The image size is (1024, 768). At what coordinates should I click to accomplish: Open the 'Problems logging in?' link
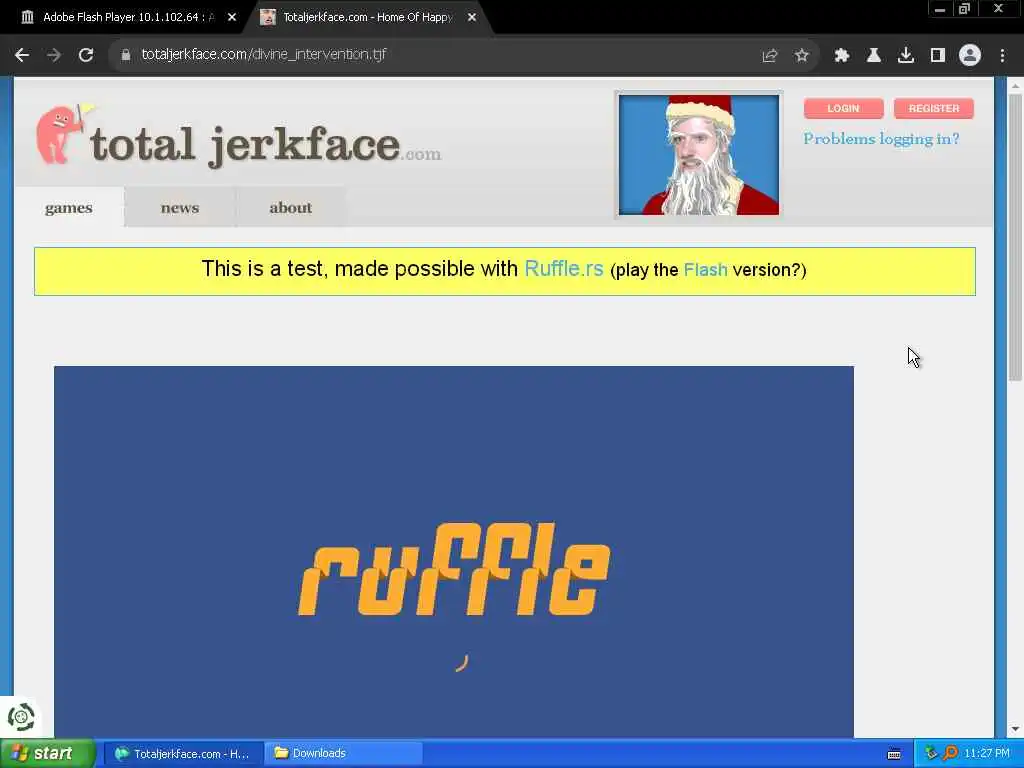coord(881,139)
